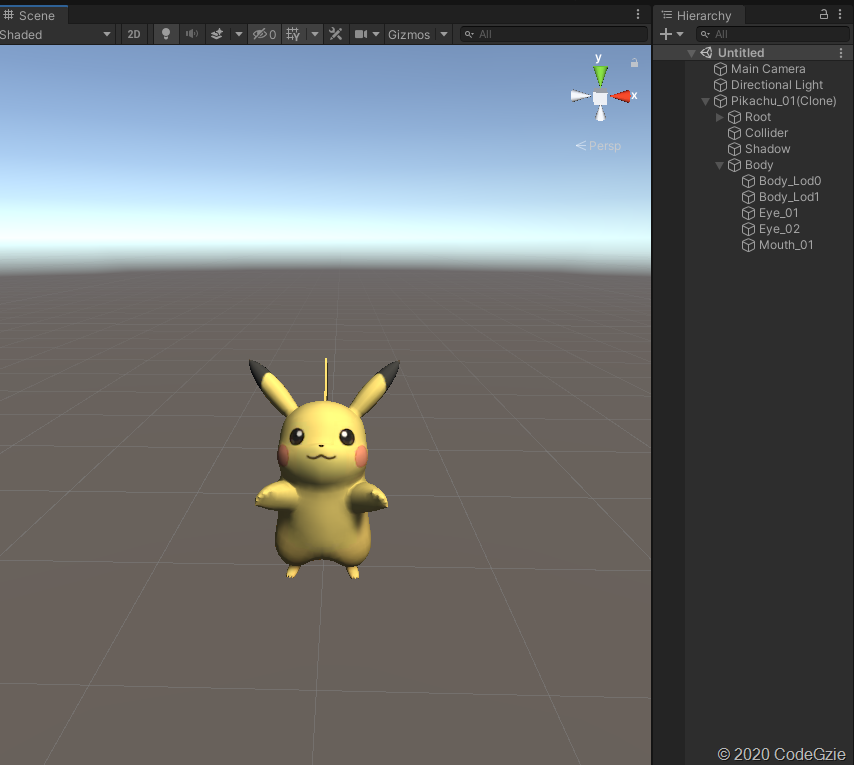Open grid settings dropdown arrow

click(x=315, y=34)
